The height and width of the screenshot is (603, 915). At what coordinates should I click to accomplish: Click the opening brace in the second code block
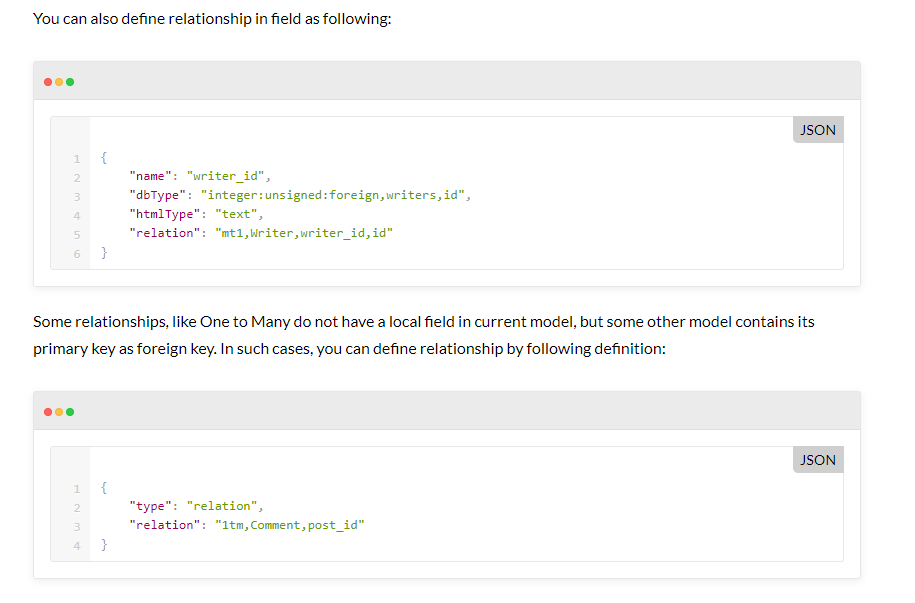click(104, 488)
